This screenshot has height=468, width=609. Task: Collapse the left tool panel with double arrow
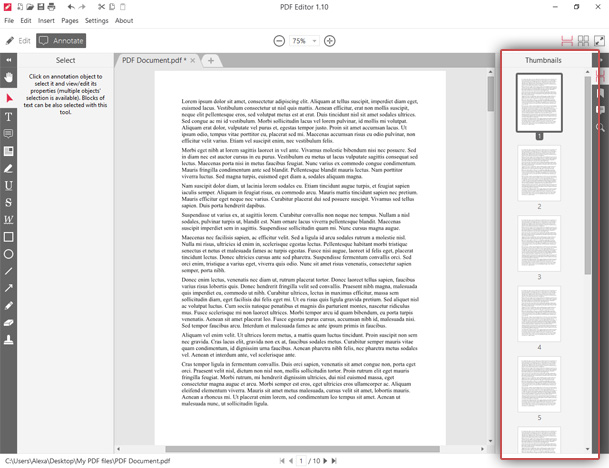pyautogui.click(x=9, y=60)
